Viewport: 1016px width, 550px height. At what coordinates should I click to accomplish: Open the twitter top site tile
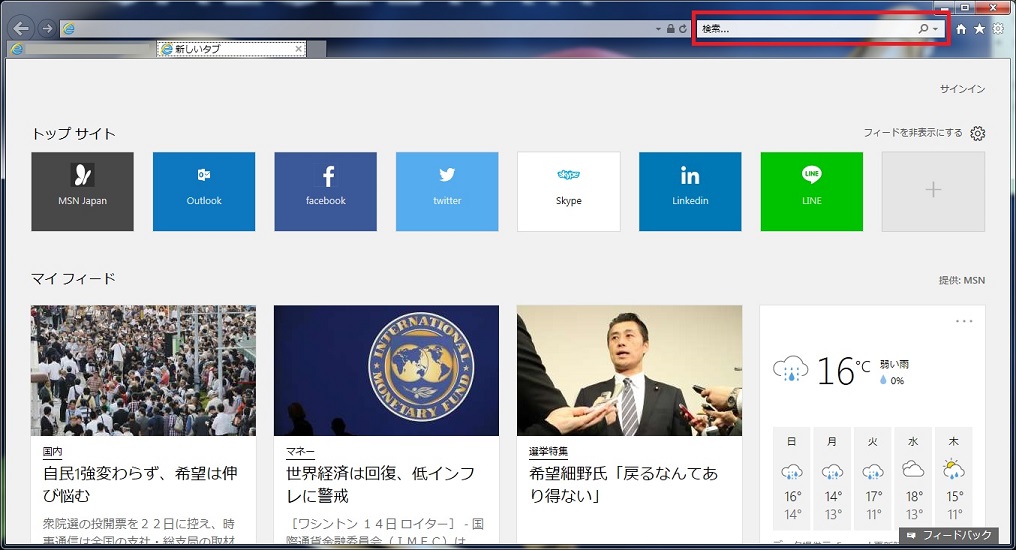coord(447,192)
